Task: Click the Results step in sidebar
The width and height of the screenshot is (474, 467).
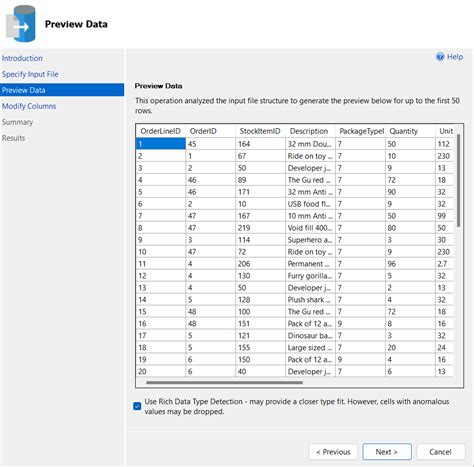Action: click(x=13, y=138)
